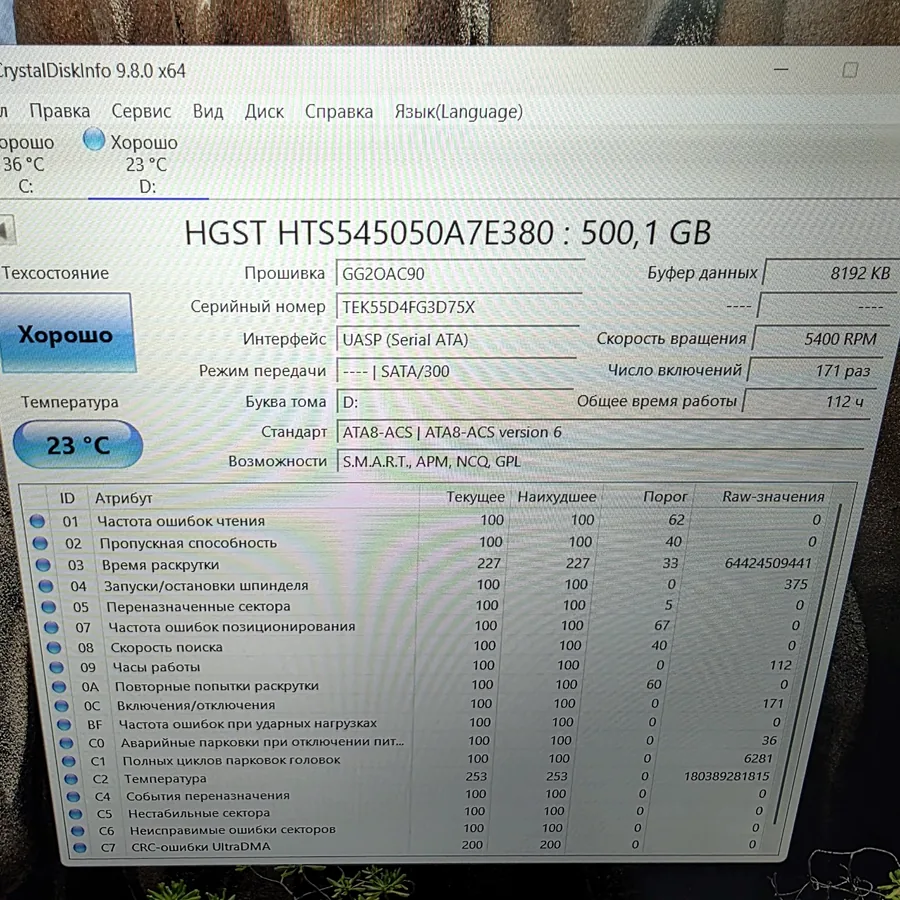This screenshot has width=900, height=900.
Task: Click the ID column header
Action: 67,498
